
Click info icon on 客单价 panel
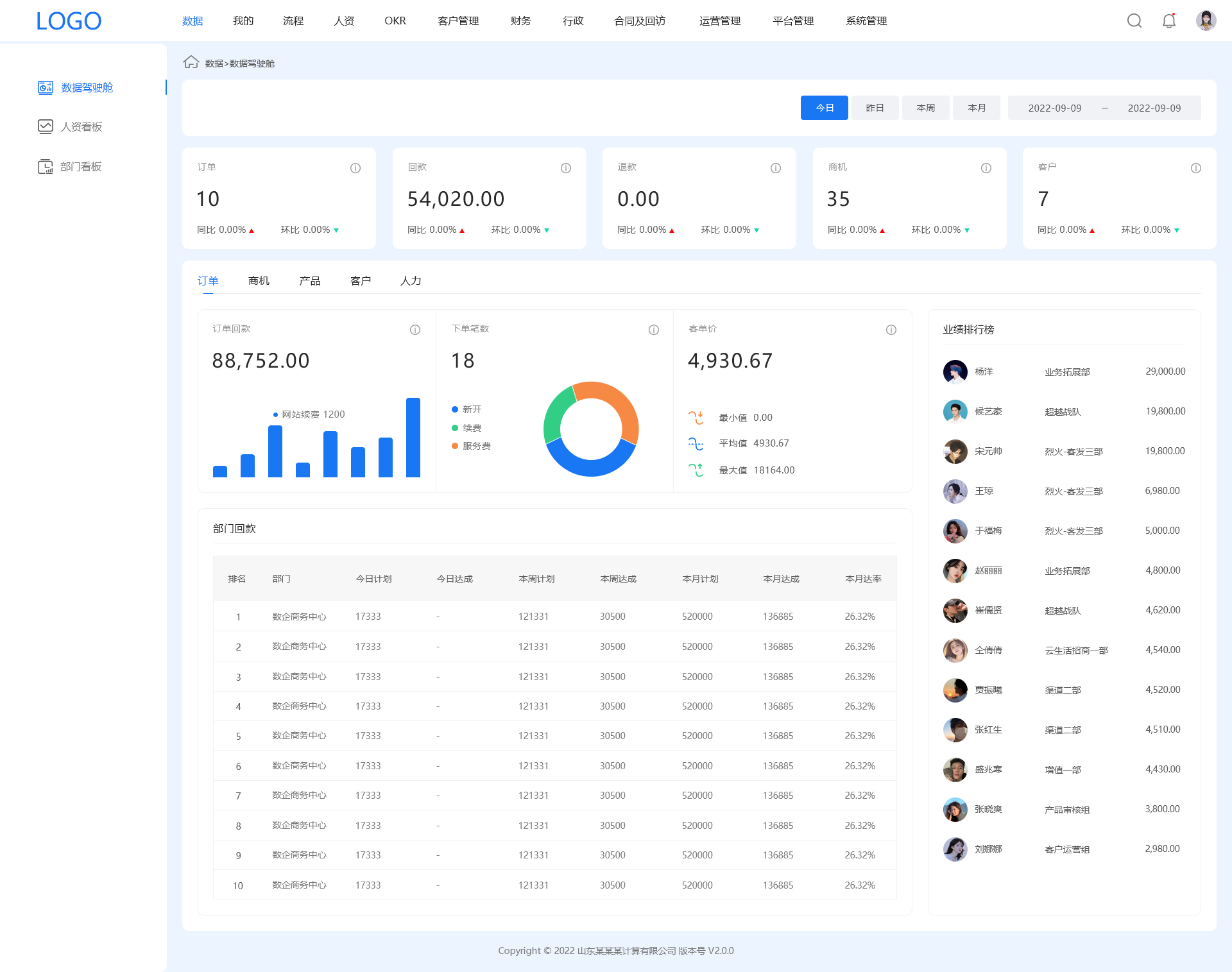click(x=891, y=330)
